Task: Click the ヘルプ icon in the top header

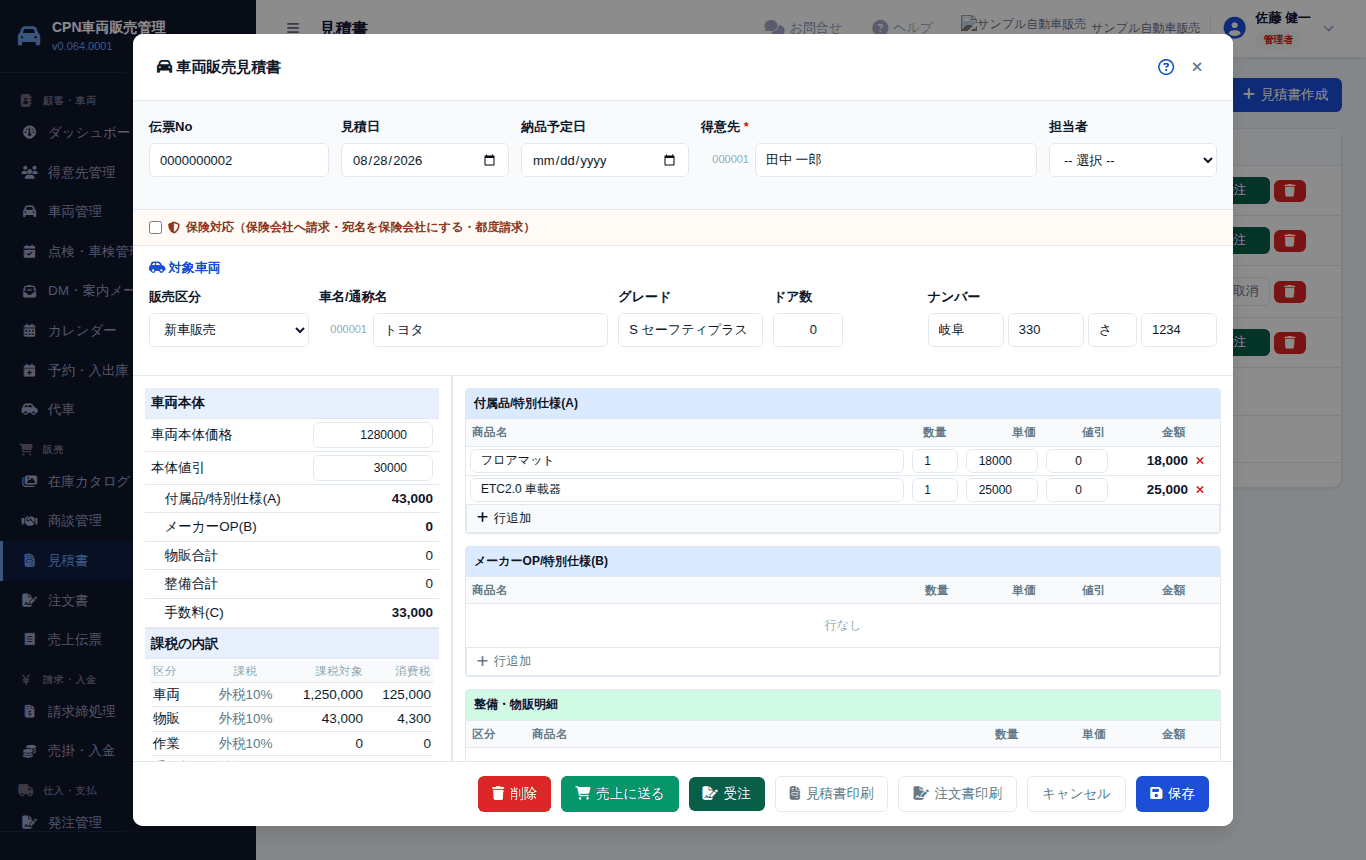Action: [x=880, y=28]
